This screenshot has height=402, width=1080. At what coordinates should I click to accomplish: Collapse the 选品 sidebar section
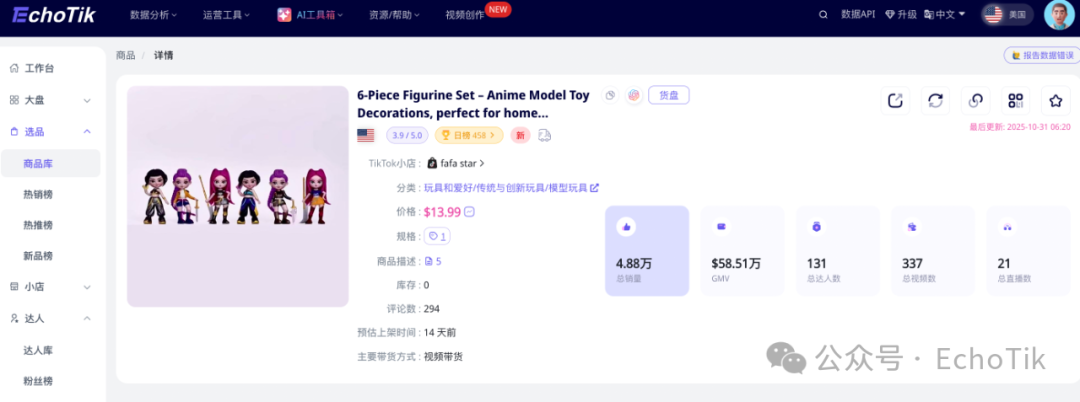click(87, 131)
